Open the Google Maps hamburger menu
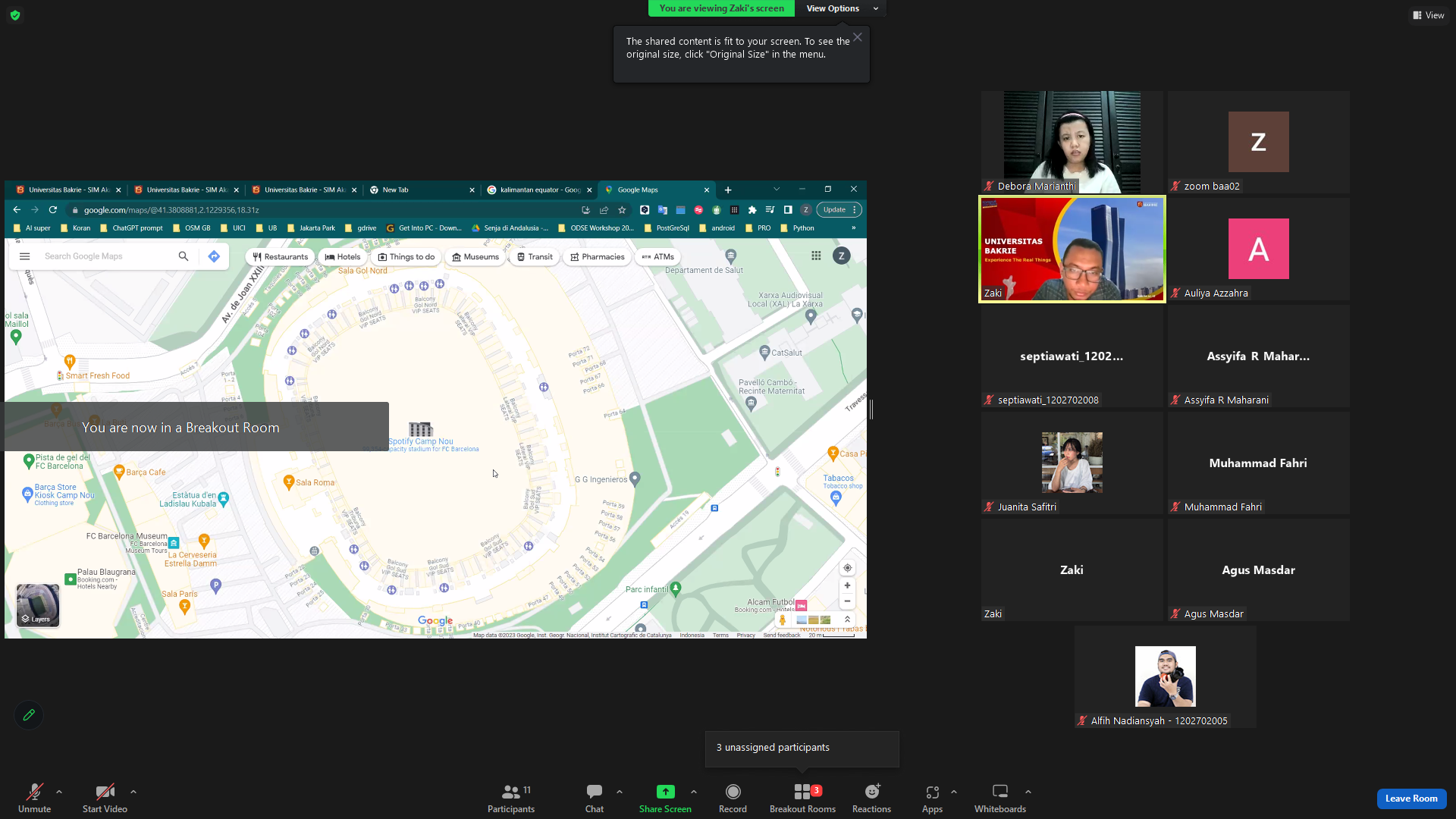 [24, 256]
